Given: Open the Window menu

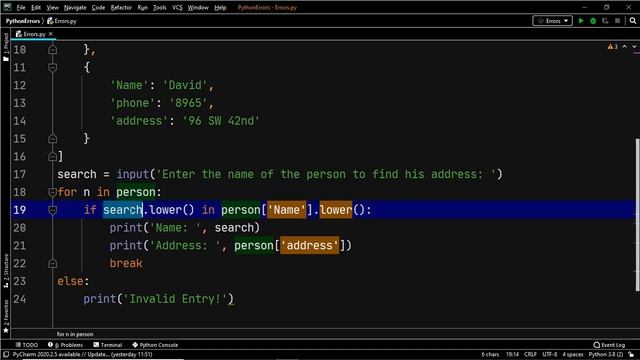Looking at the screenshot, I should pos(198,7).
